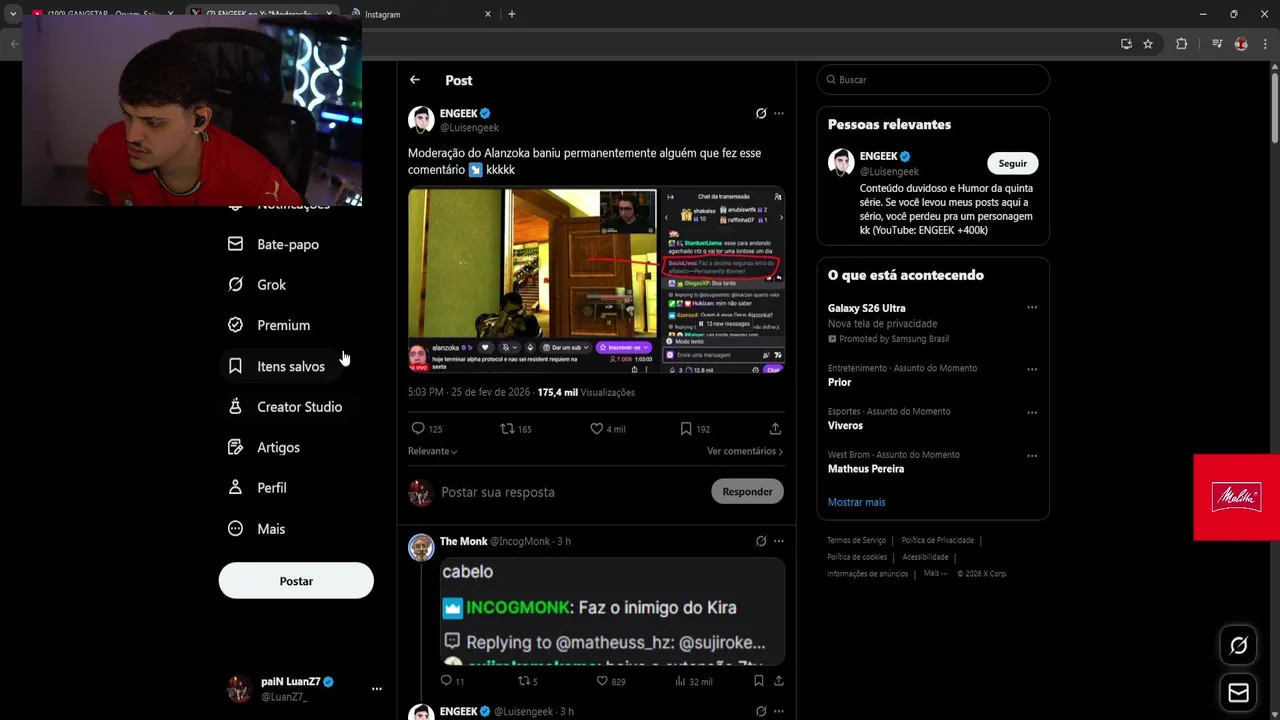Click the reply icon with 125 comments
Image resolution: width=1280 pixels, height=720 pixels.
click(x=418, y=429)
